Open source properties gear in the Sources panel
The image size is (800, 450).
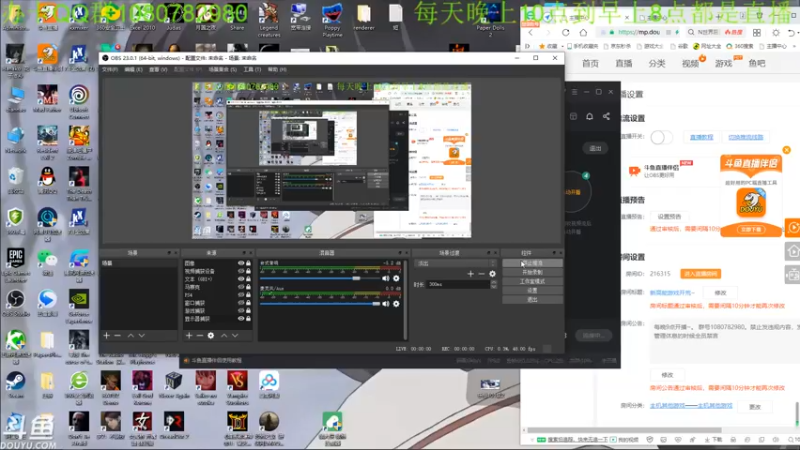pos(211,335)
